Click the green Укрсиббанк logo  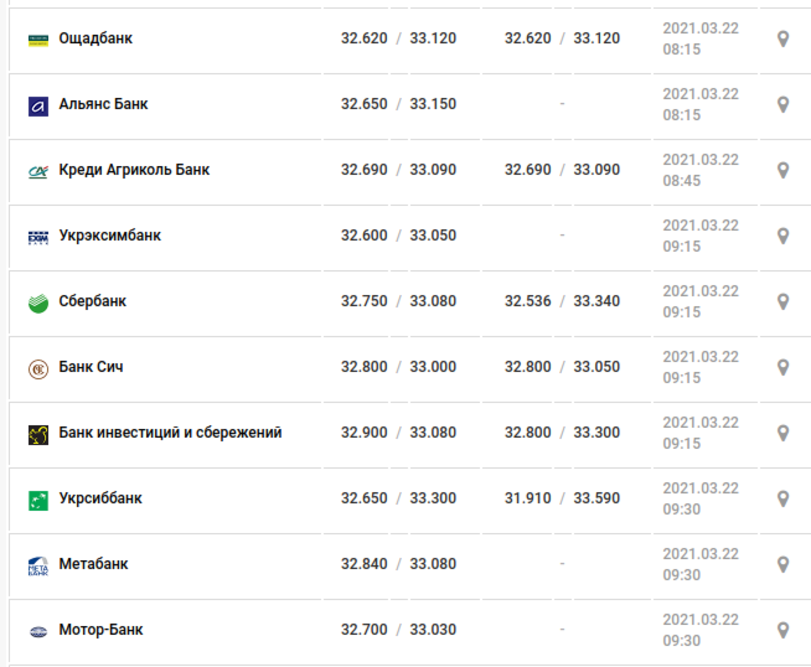38,501
